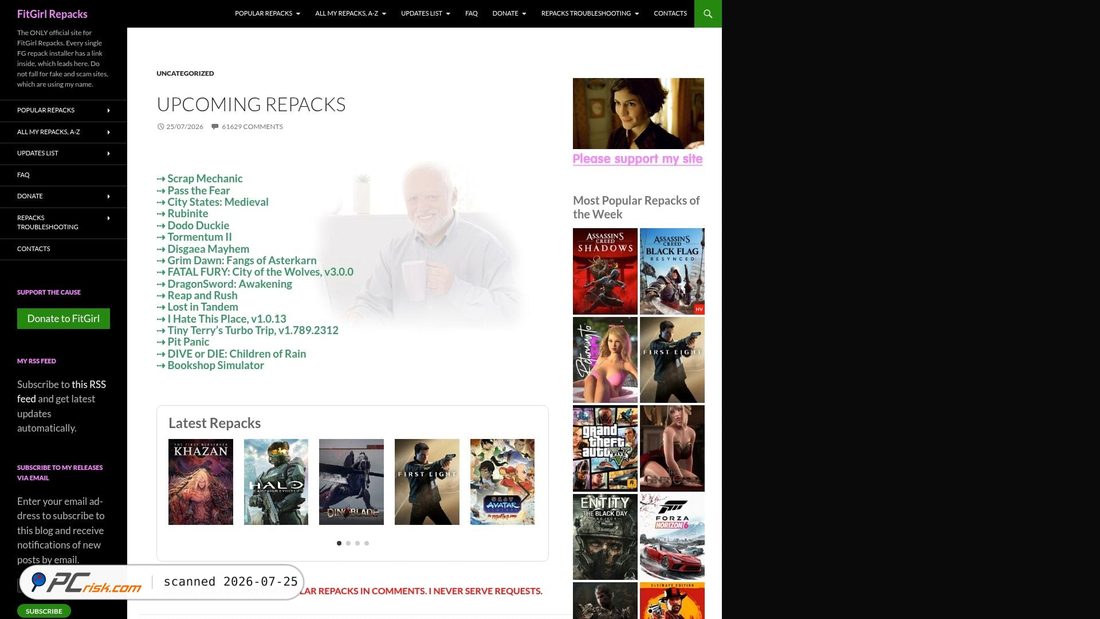The image size is (1100, 619).
Task: Open the Uncategorized category link
Action: [185, 73]
